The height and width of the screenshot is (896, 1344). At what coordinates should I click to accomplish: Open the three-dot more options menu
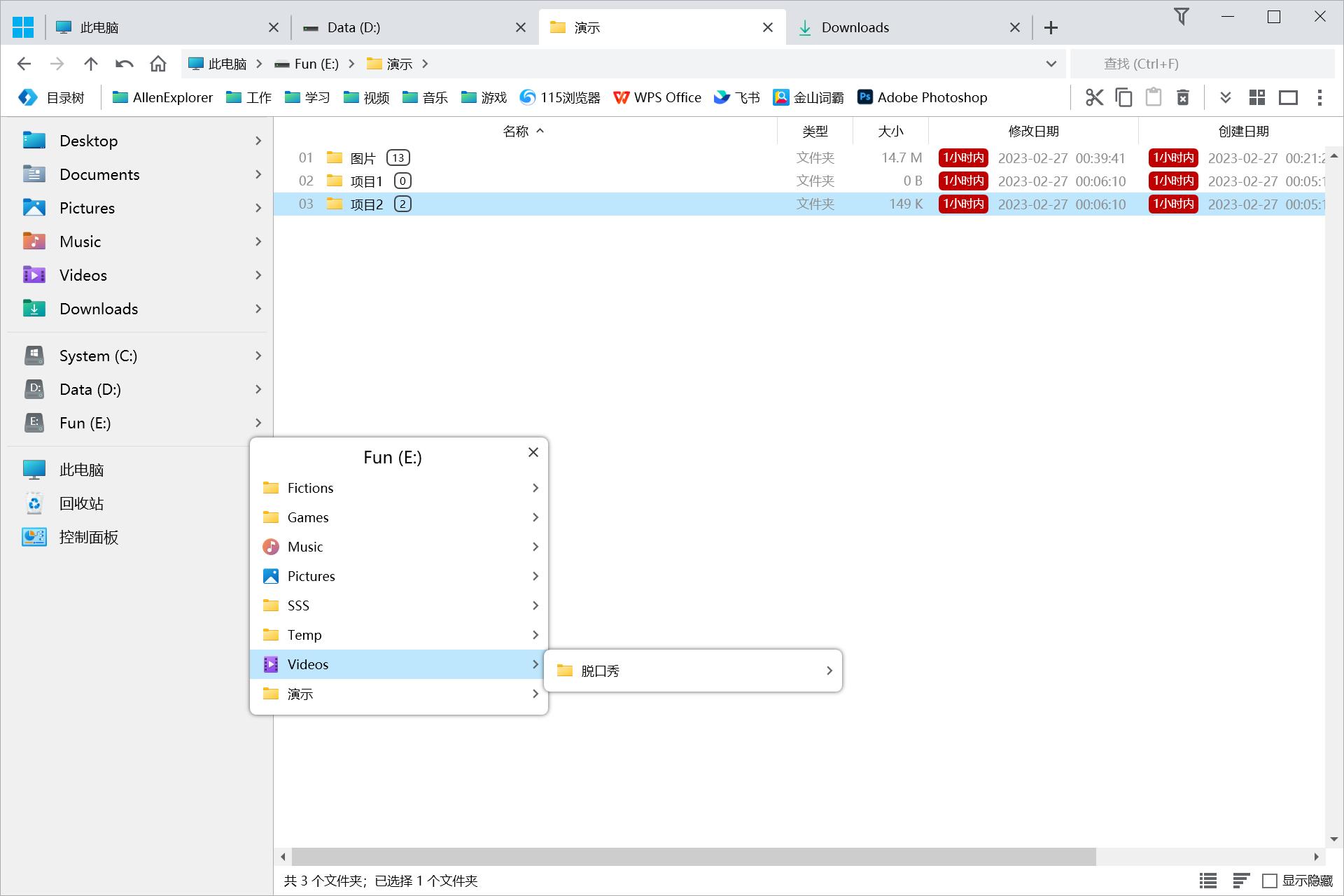pyautogui.click(x=1319, y=97)
